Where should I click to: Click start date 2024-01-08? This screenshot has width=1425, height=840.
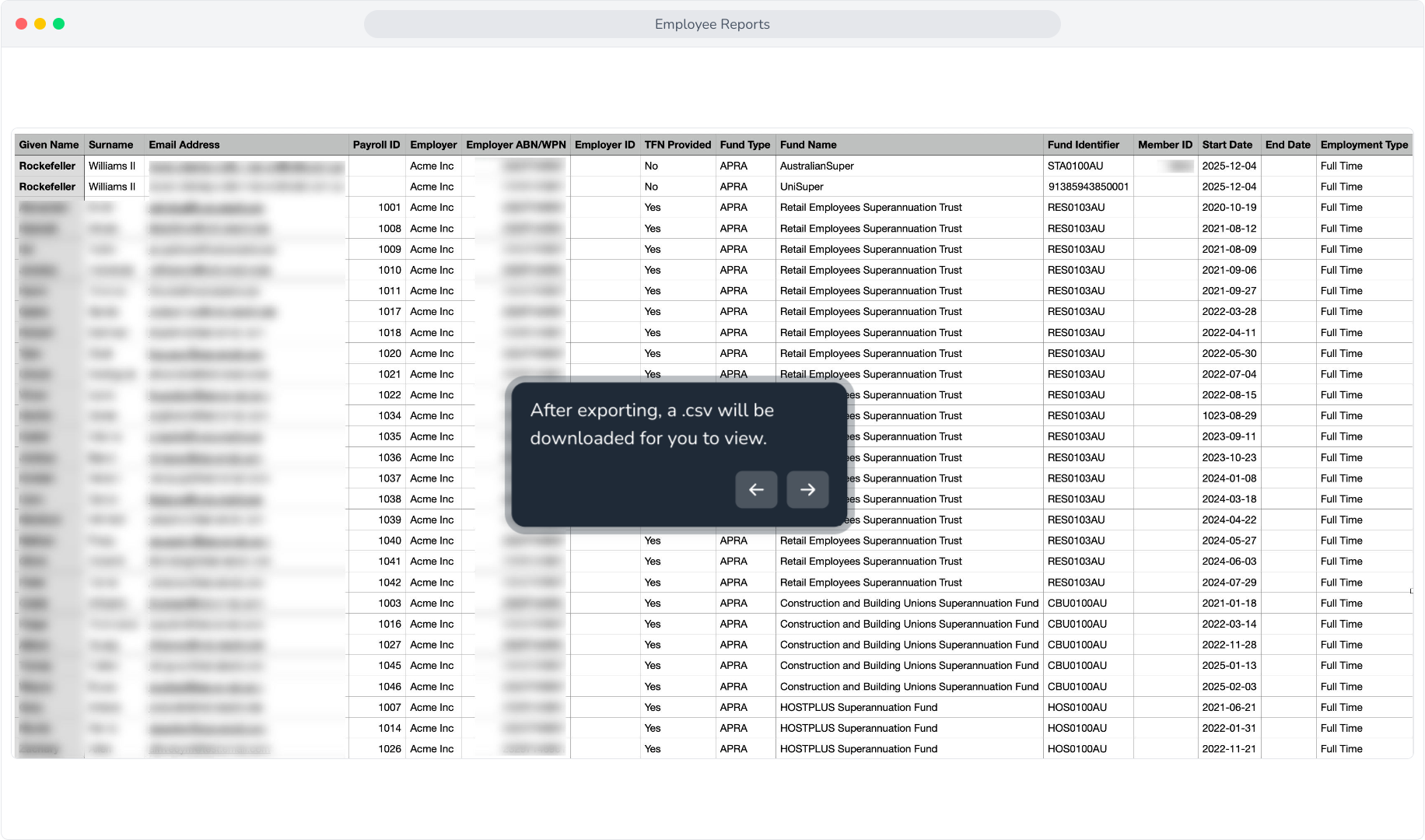tap(1229, 478)
